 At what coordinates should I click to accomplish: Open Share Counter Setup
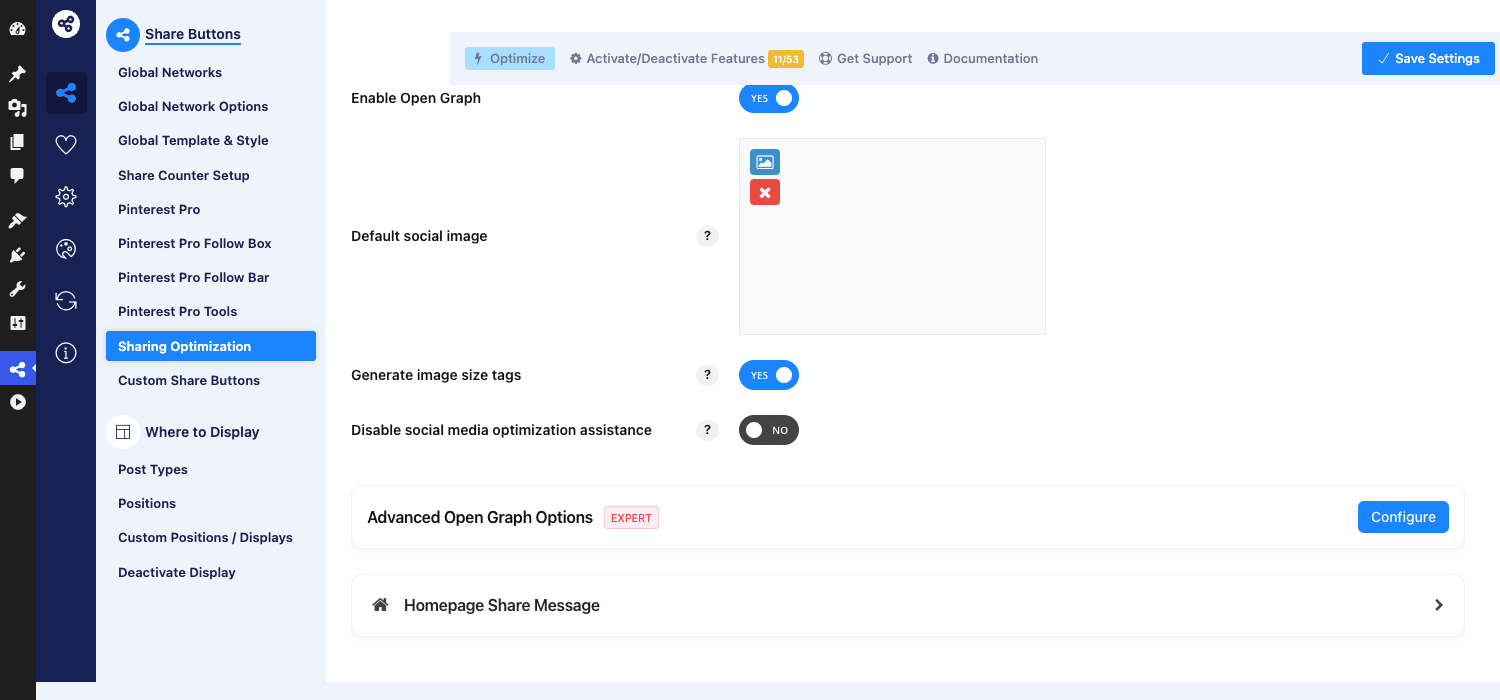click(184, 175)
